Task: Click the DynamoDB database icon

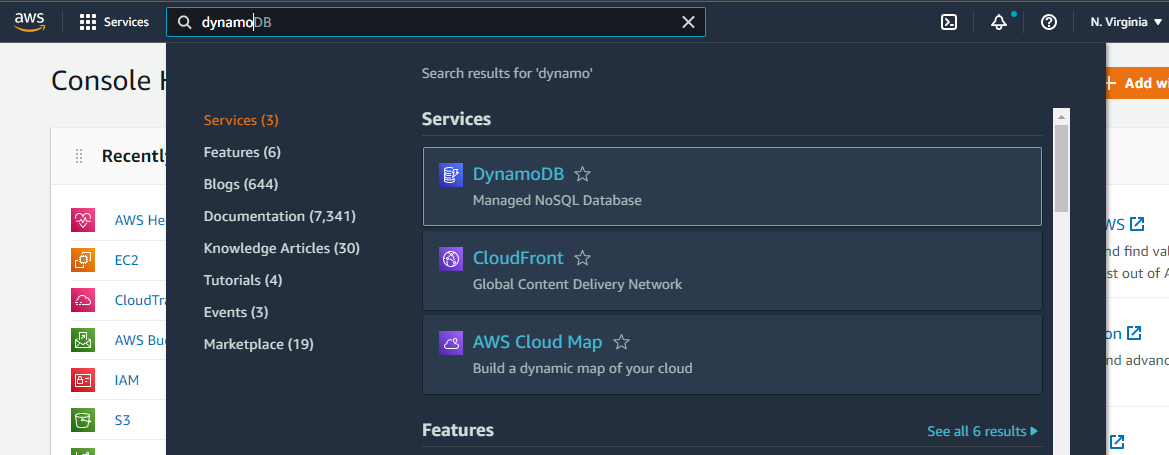Action: 451,175
